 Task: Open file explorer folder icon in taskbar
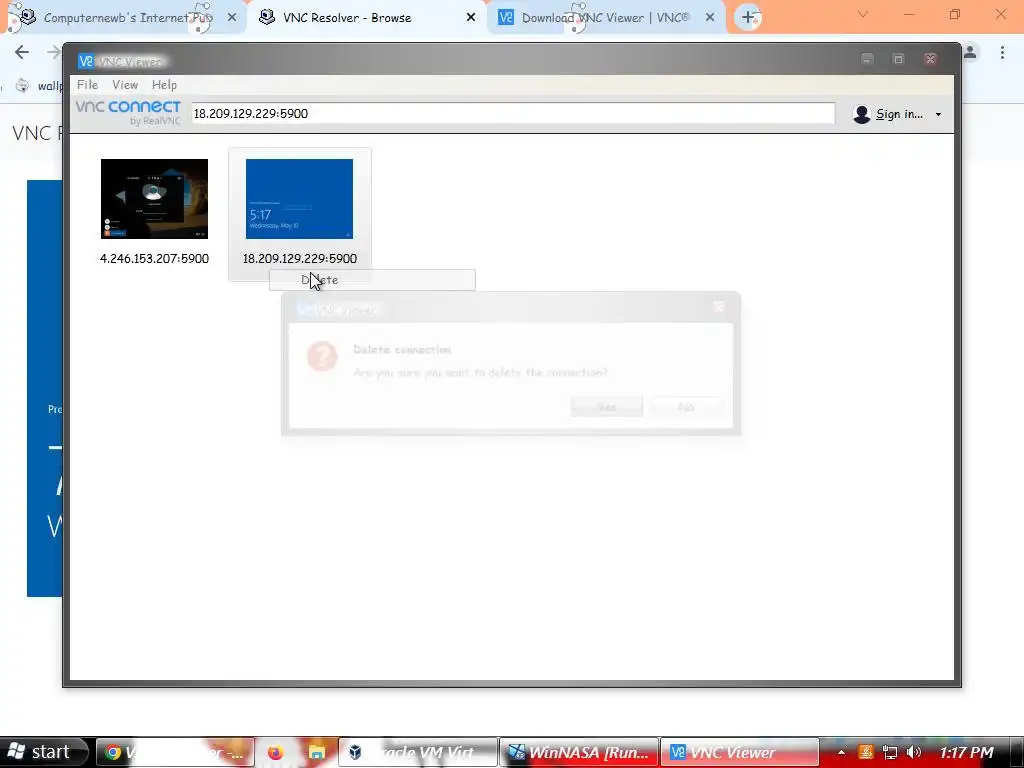[x=317, y=752]
